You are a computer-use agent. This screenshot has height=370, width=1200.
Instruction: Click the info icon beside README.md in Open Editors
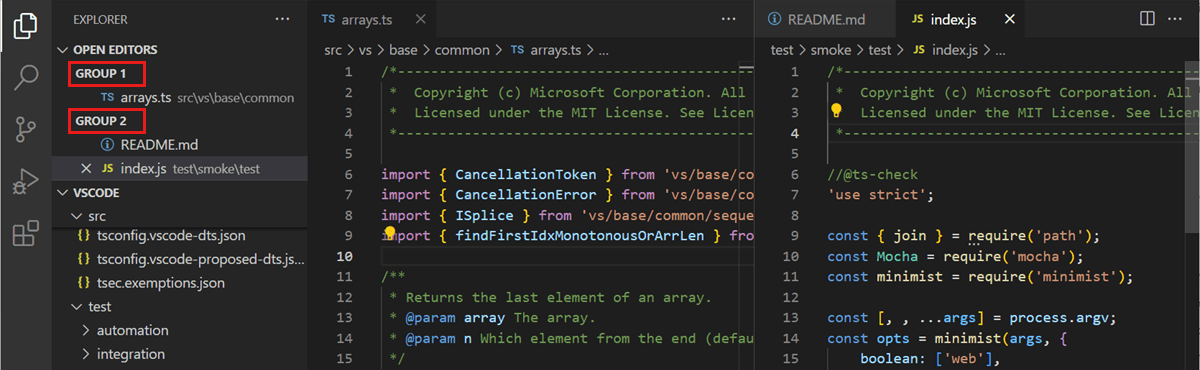[x=108, y=145]
